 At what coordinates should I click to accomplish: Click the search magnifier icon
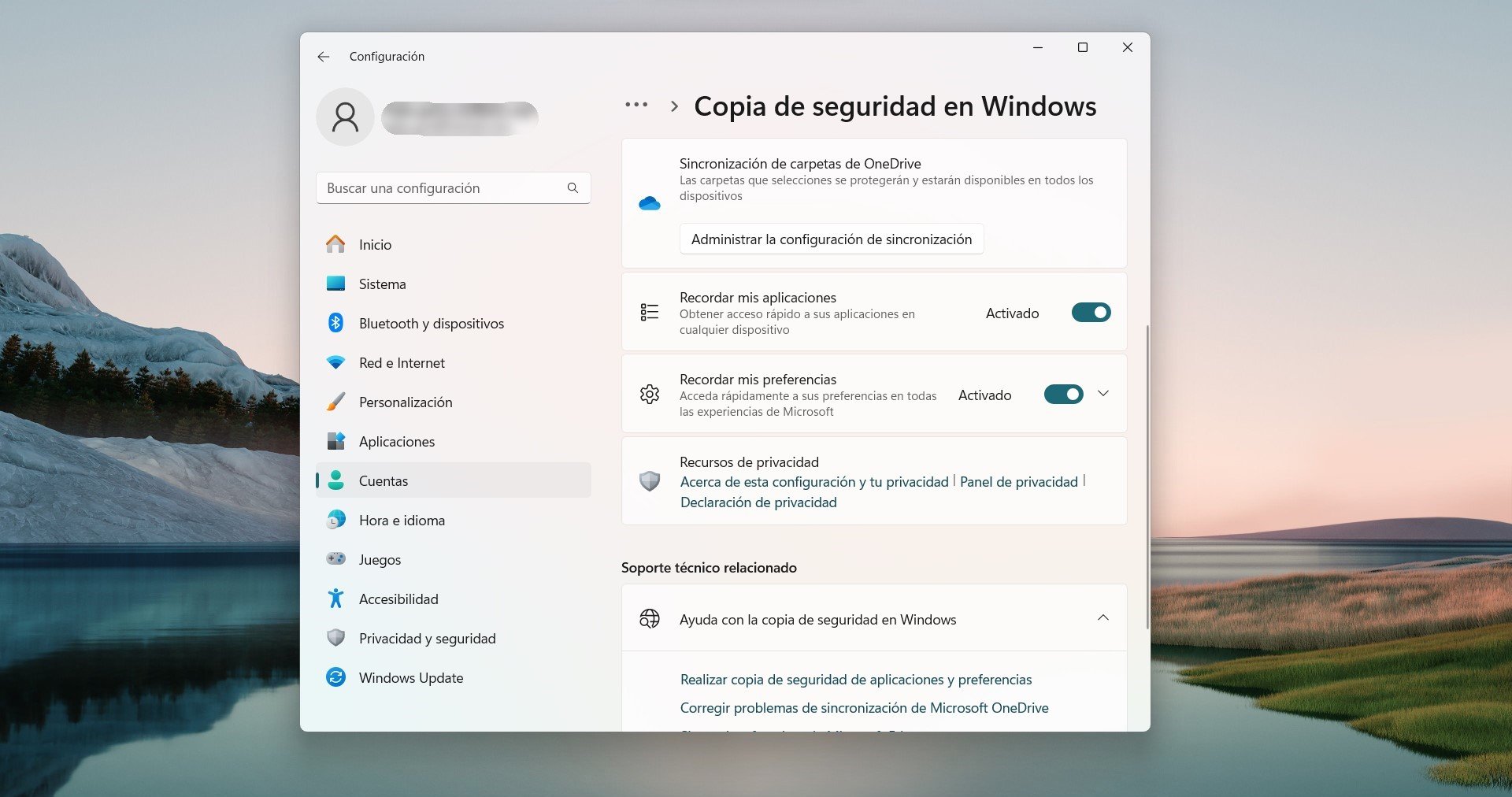tap(573, 188)
